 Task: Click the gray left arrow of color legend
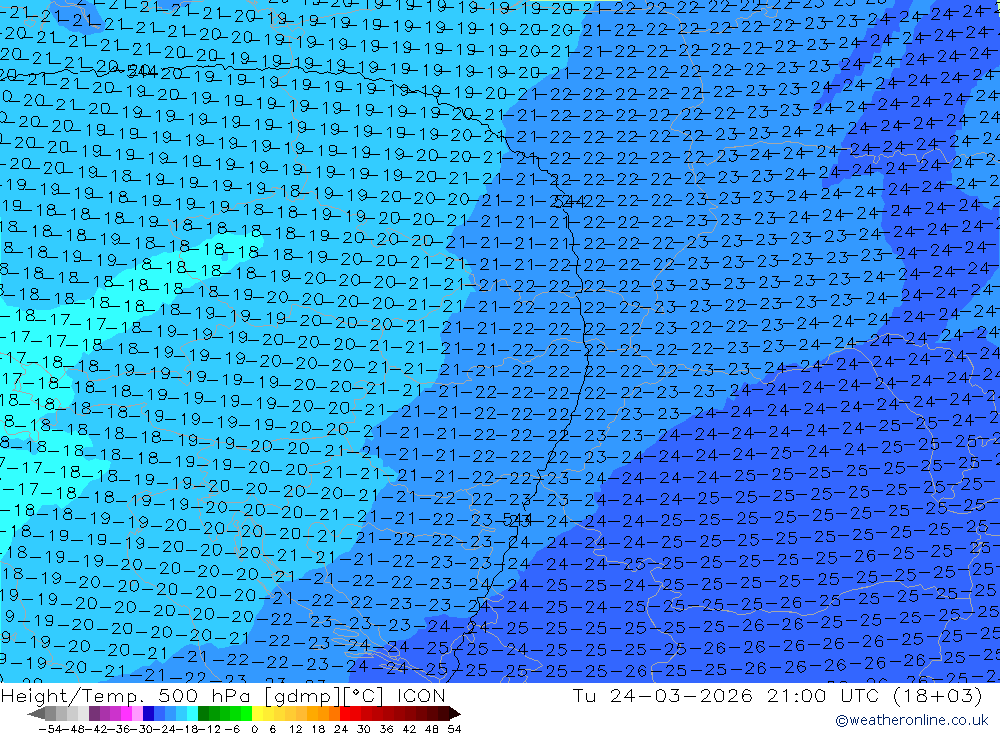pyautogui.click(x=36, y=714)
